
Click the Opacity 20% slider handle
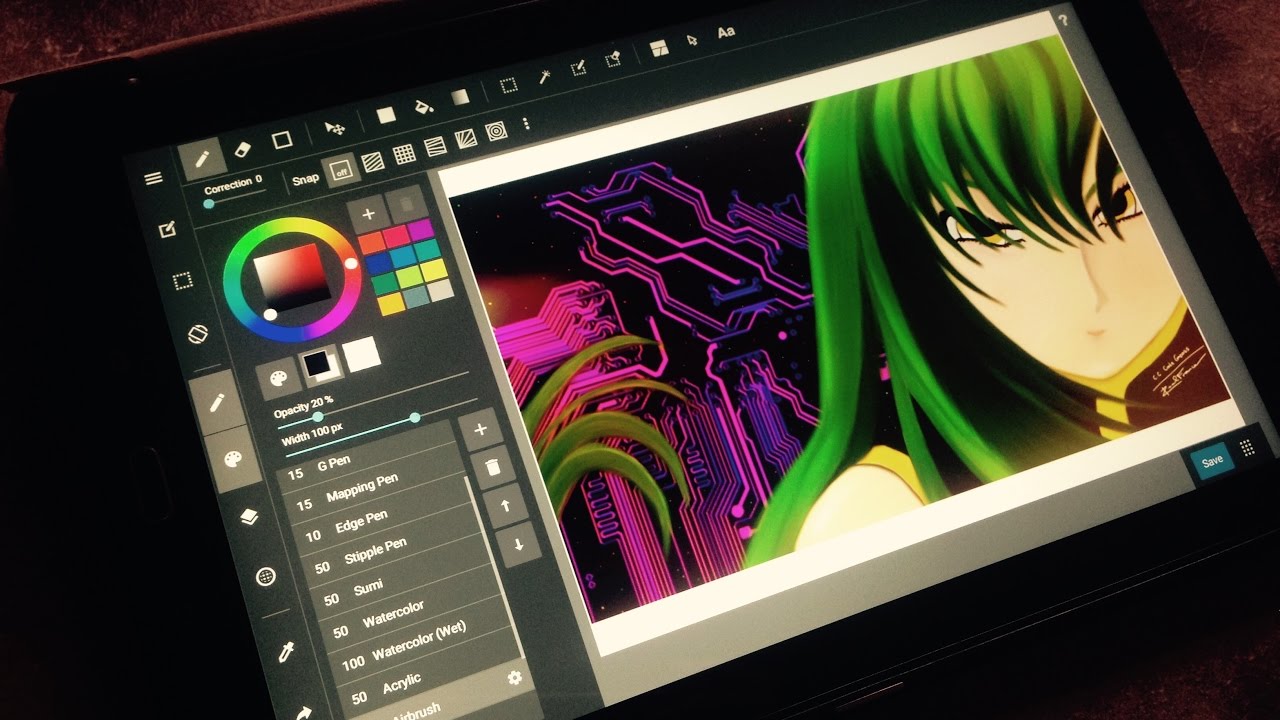pyautogui.click(x=318, y=416)
